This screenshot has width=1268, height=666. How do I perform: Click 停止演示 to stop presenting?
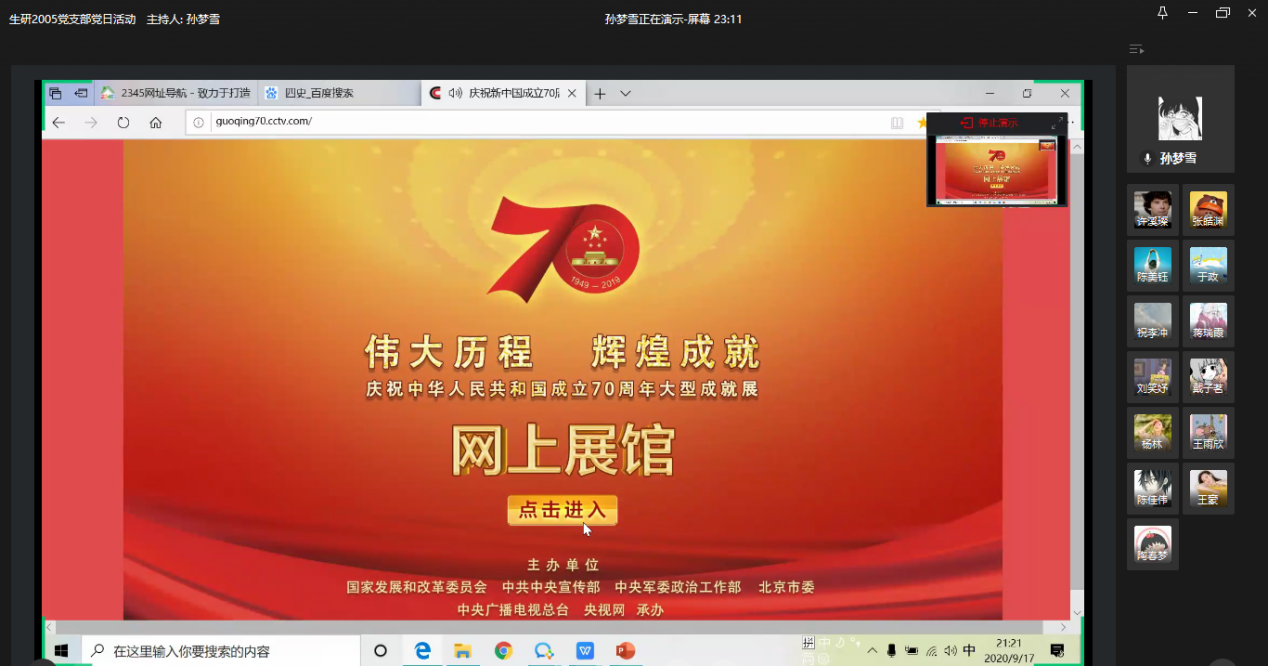tap(989, 122)
